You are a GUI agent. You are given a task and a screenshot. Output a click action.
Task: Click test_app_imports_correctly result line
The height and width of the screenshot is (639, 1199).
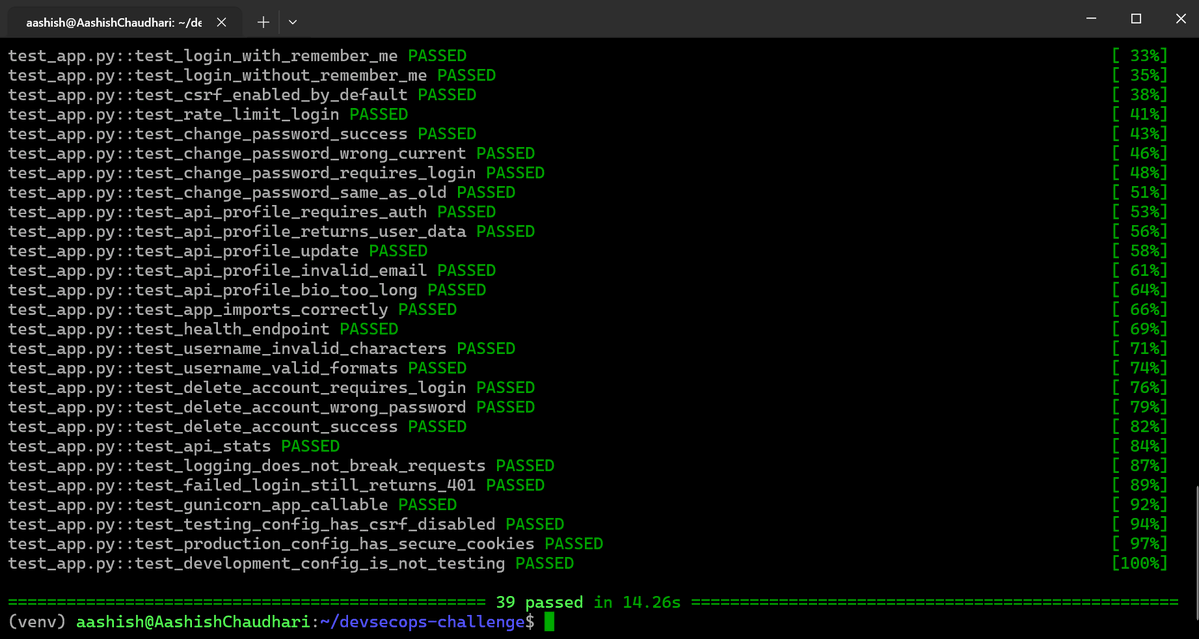click(232, 310)
